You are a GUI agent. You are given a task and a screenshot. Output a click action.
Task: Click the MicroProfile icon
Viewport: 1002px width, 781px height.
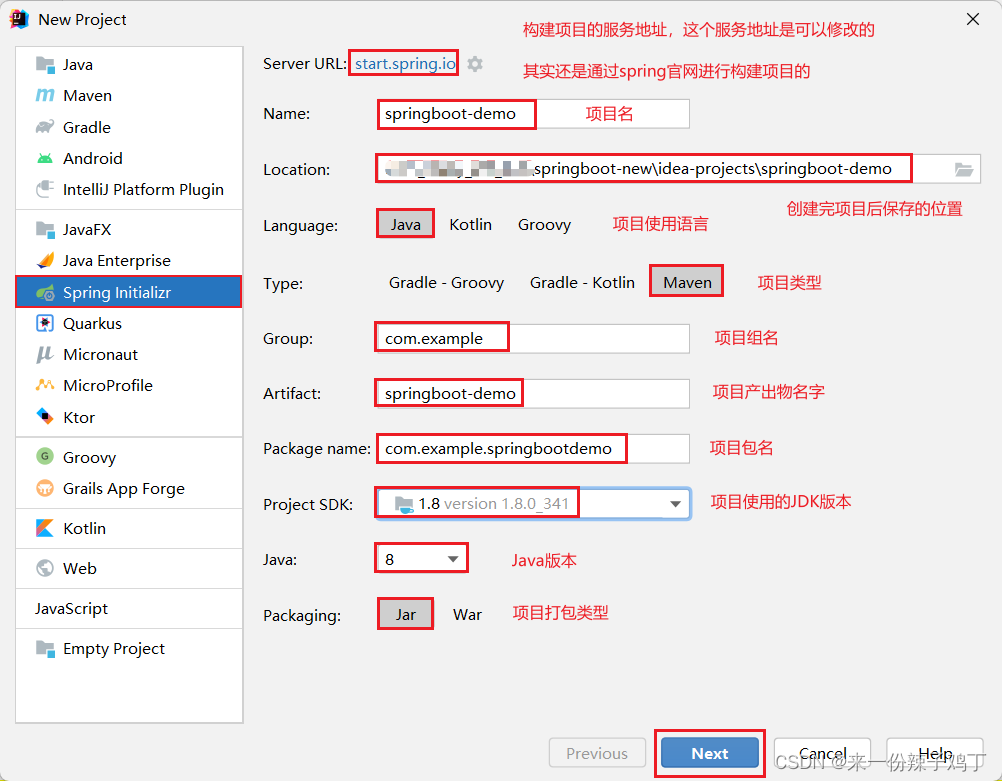pos(45,385)
